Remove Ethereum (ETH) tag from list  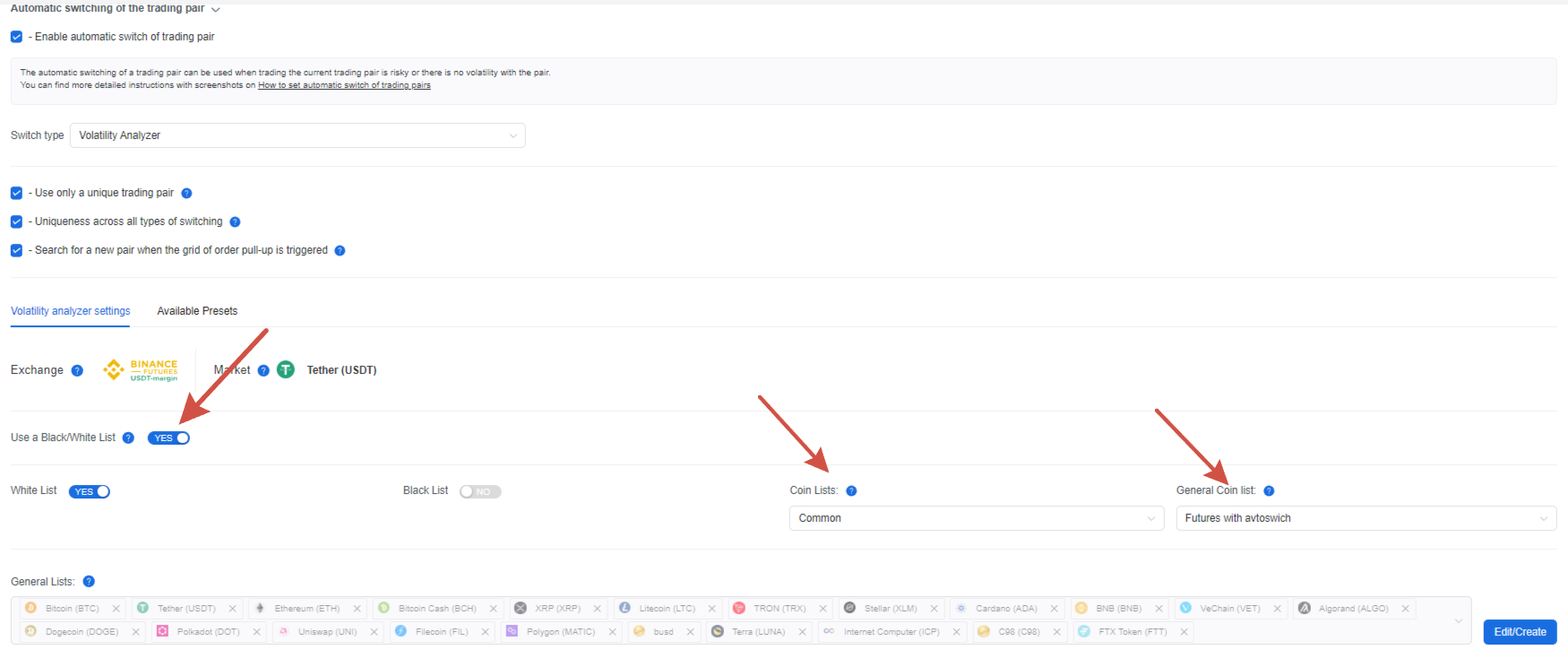[357, 609]
